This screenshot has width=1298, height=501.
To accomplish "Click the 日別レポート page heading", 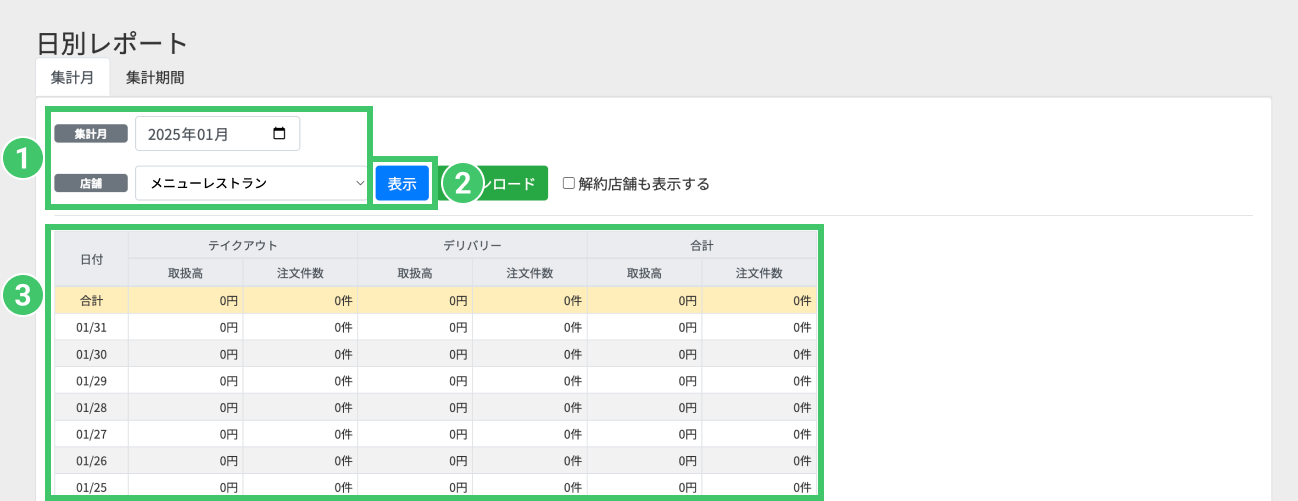I will (x=112, y=43).
